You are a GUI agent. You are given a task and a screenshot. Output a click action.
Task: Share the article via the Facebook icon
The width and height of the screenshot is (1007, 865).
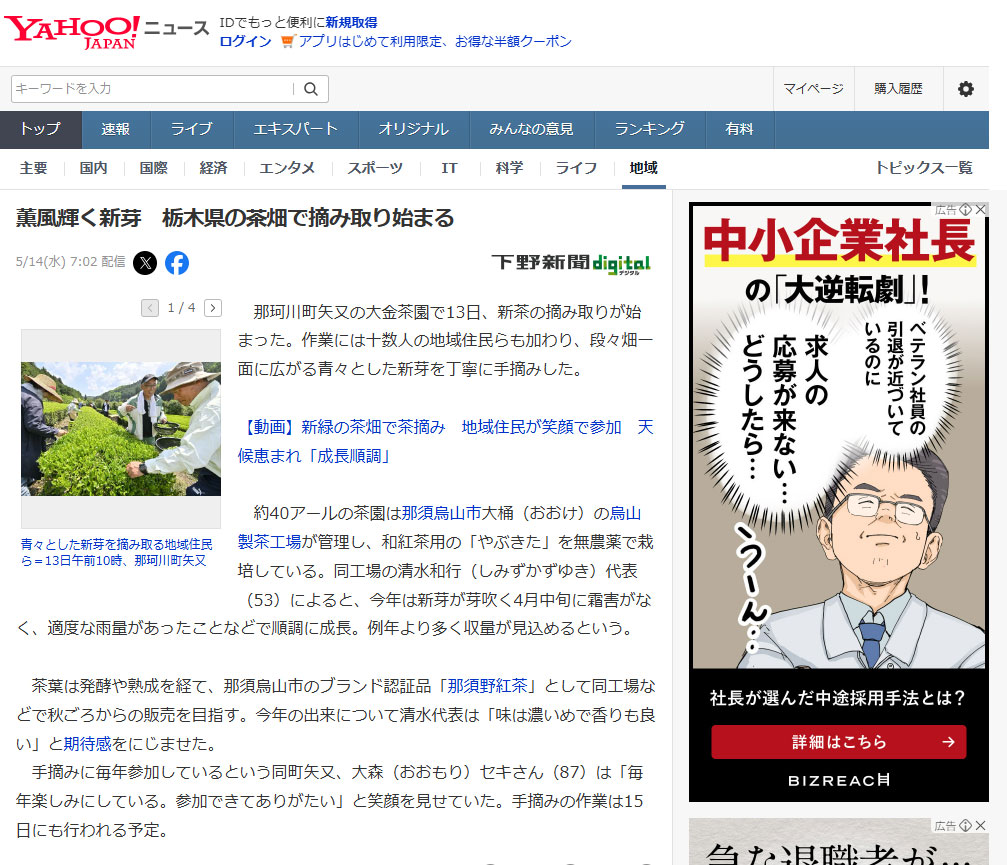[x=177, y=263]
